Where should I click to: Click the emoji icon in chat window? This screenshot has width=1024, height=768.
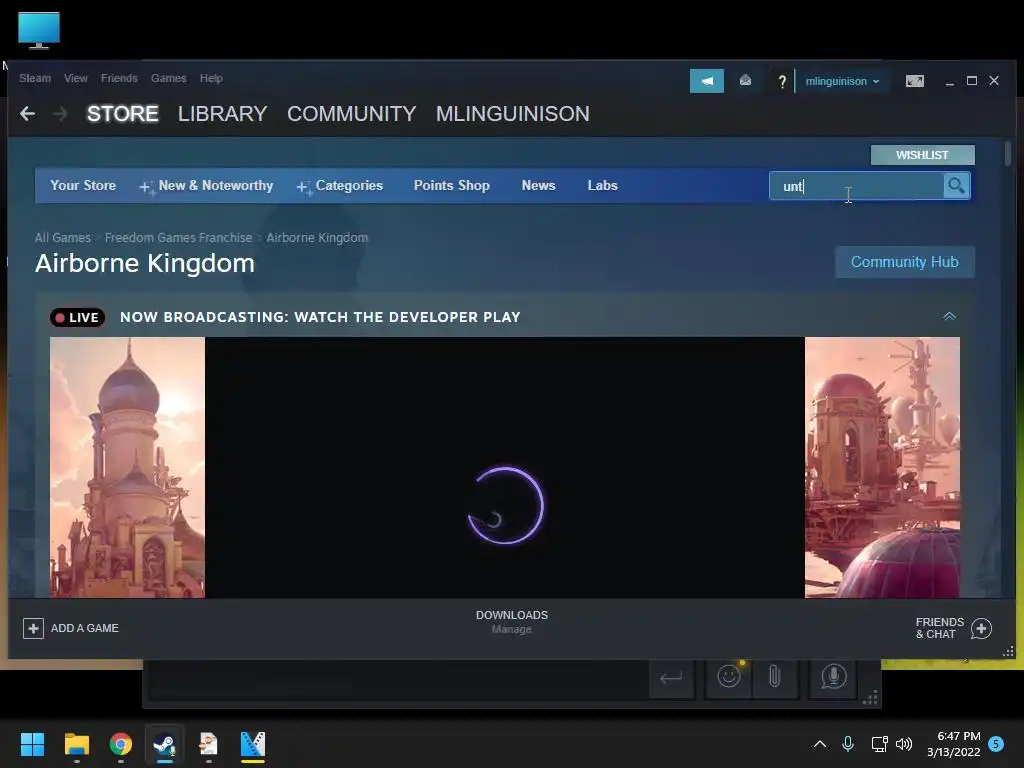729,676
